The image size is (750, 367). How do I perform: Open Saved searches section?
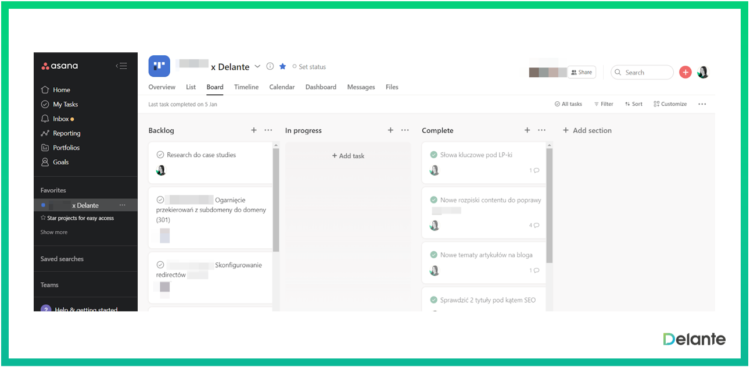[62, 259]
